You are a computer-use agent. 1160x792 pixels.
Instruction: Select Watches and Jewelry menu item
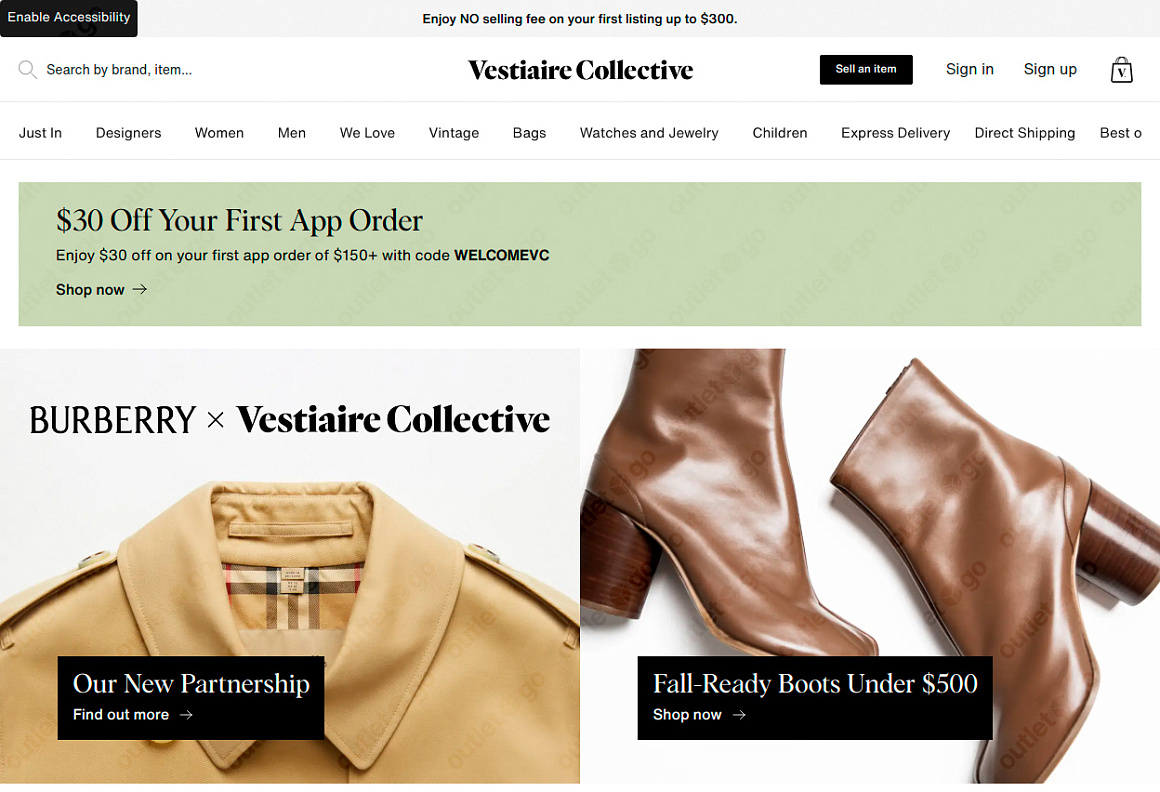[649, 133]
